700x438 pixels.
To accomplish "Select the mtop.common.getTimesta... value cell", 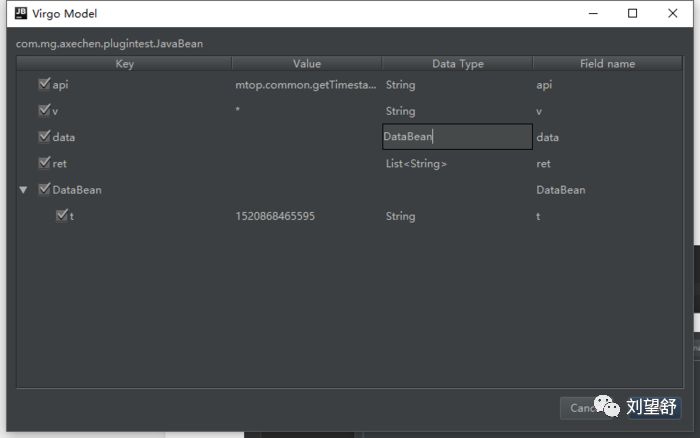I will pyautogui.click(x=306, y=85).
